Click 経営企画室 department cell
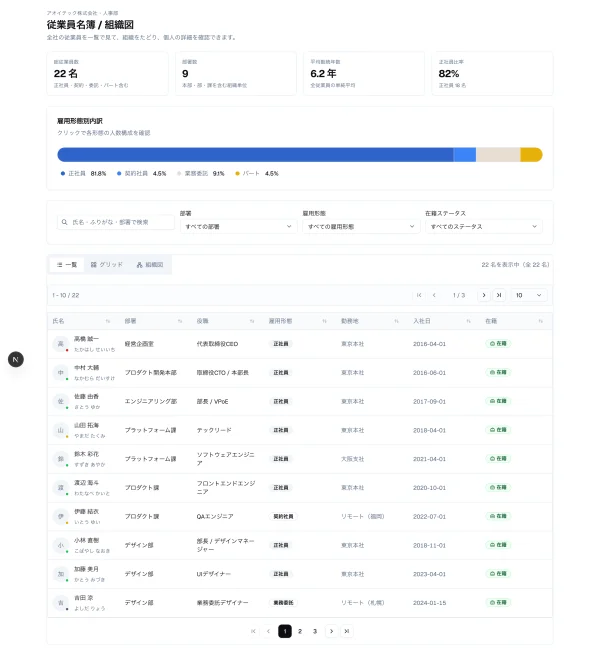This screenshot has height=655, width=600. [x=139, y=344]
